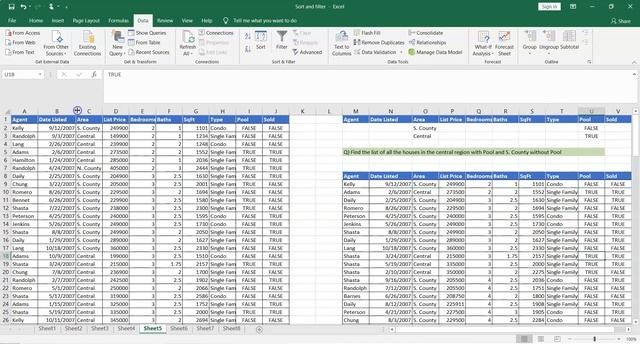Click Tell me what you want to do
This screenshot has height=360, width=640.
[x=265, y=20]
